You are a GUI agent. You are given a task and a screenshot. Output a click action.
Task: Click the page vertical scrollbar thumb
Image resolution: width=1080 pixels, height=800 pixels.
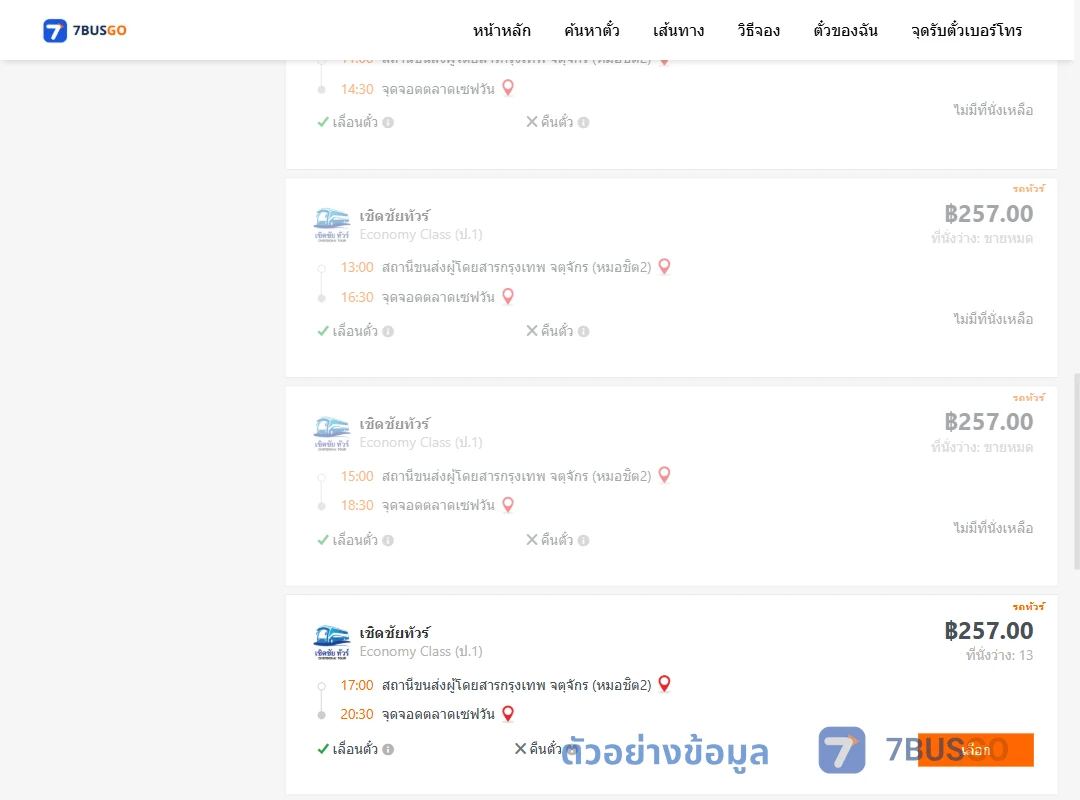[x=1077, y=471]
